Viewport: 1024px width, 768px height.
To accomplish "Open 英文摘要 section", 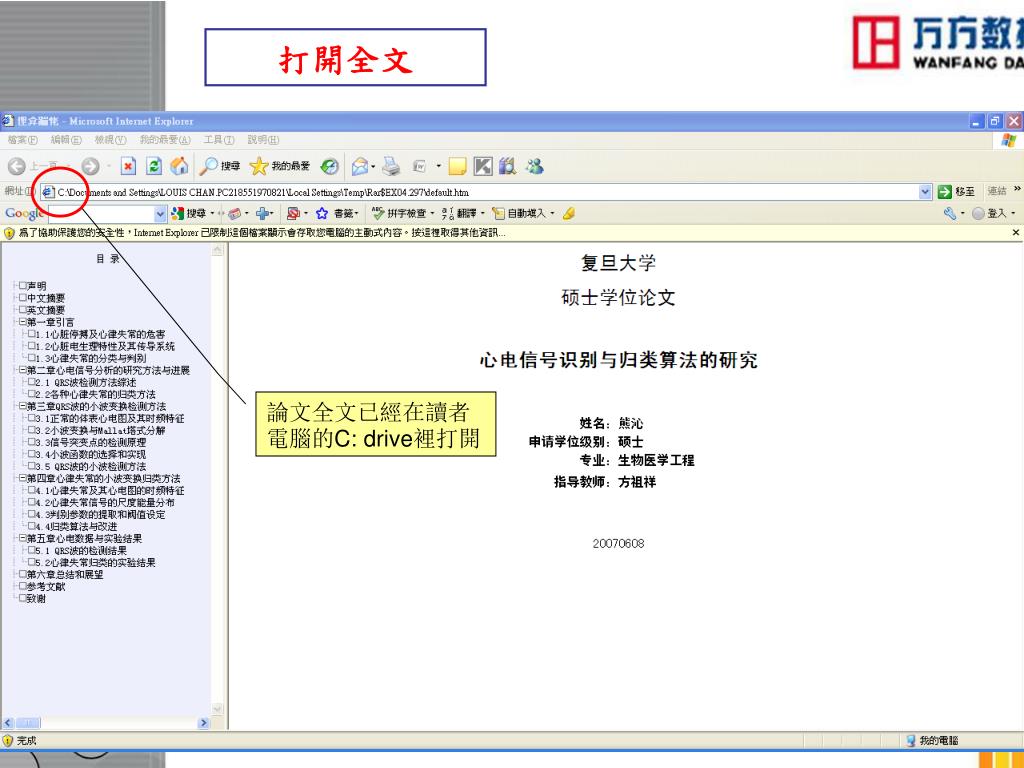I will tap(46, 310).
